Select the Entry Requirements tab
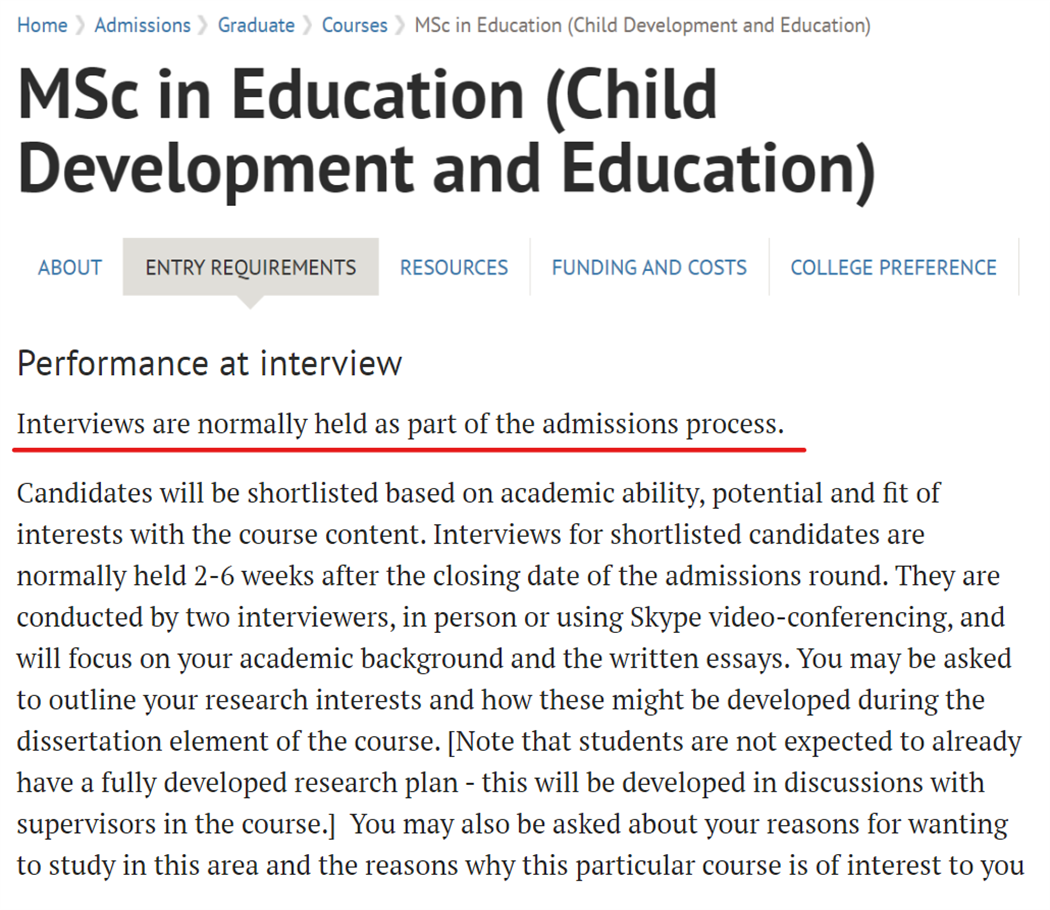1050x910 pixels. pyautogui.click(x=250, y=268)
